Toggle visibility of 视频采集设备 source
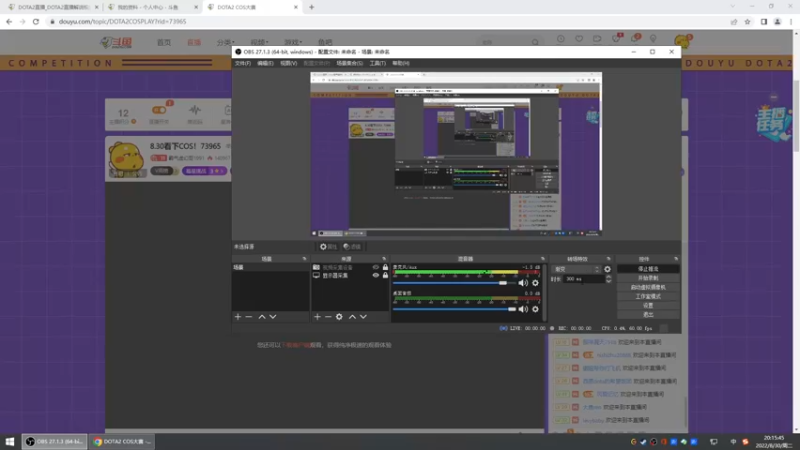Viewport: 800px width, 450px height. point(376,267)
